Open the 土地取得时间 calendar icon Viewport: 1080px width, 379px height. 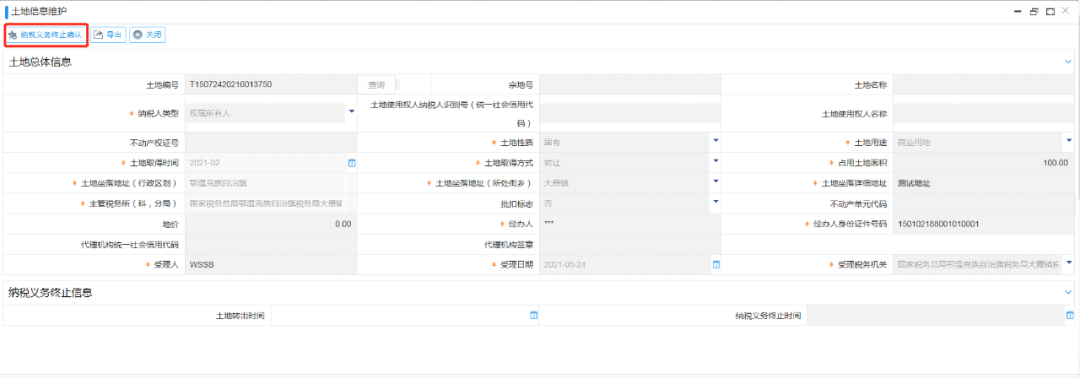point(351,163)
